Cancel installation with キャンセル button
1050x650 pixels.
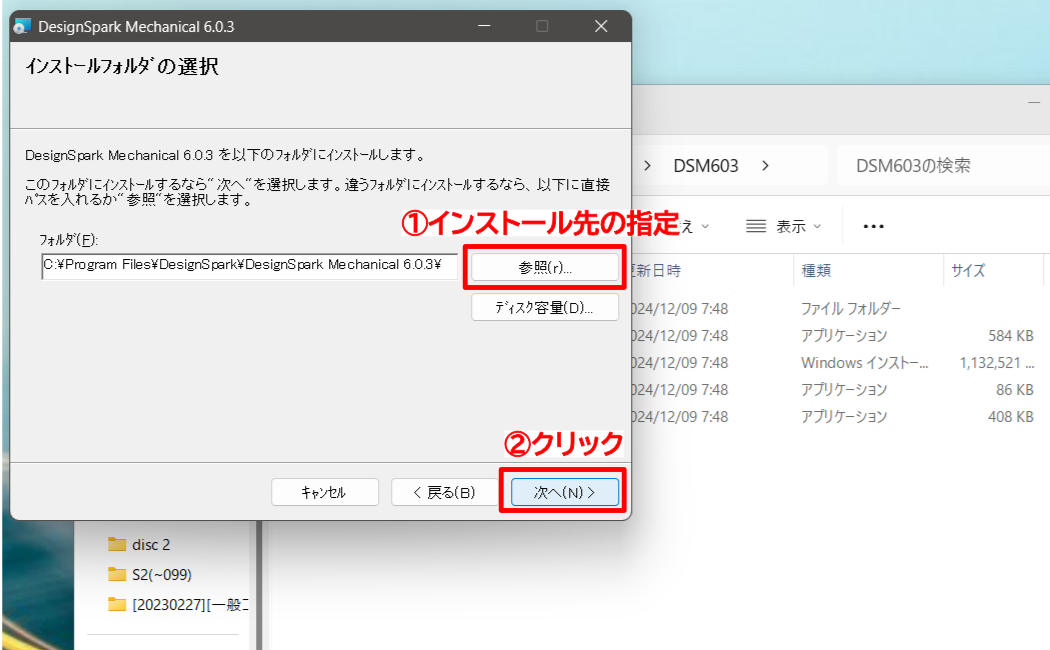tap(324, 492)
